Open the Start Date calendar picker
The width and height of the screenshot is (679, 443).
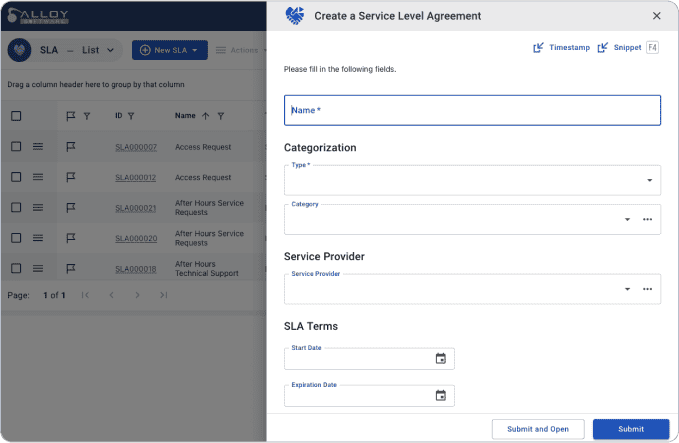pos(440,359)
